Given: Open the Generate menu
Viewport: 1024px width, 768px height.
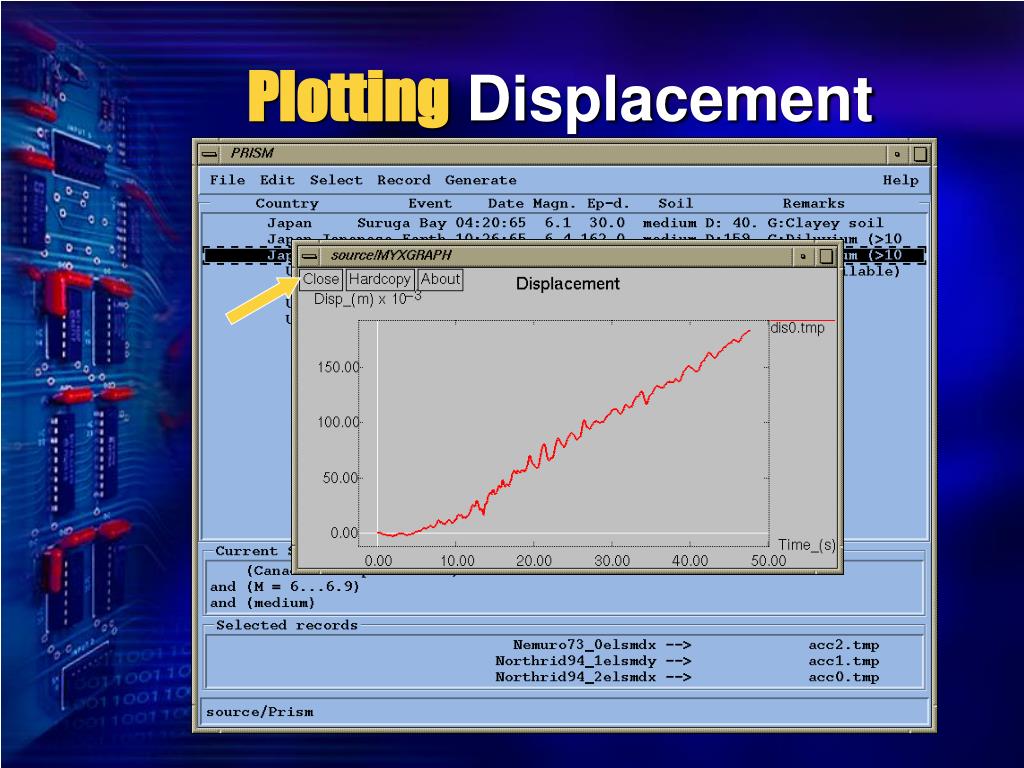Looking at the screenshot, I should coord(481,180).
